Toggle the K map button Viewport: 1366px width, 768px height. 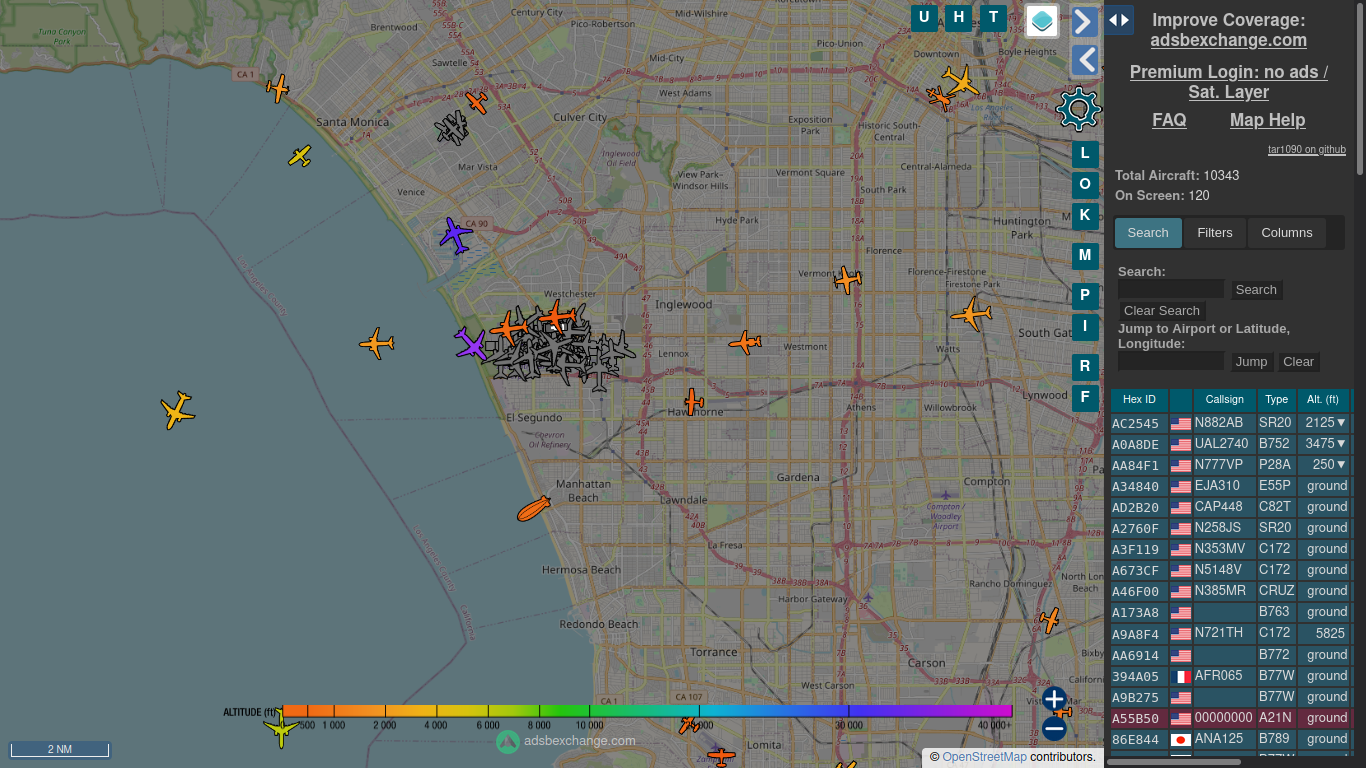coord(1085,214)
